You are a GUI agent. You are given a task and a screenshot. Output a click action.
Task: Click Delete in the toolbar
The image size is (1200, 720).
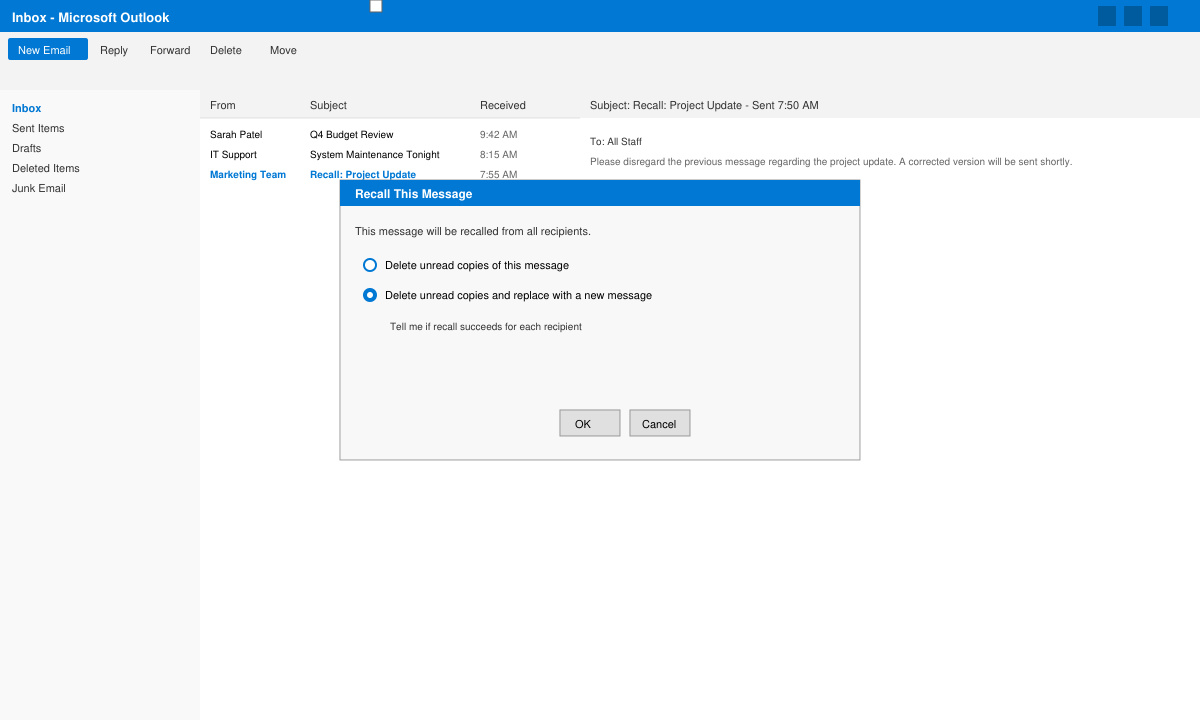pos(226,50)
